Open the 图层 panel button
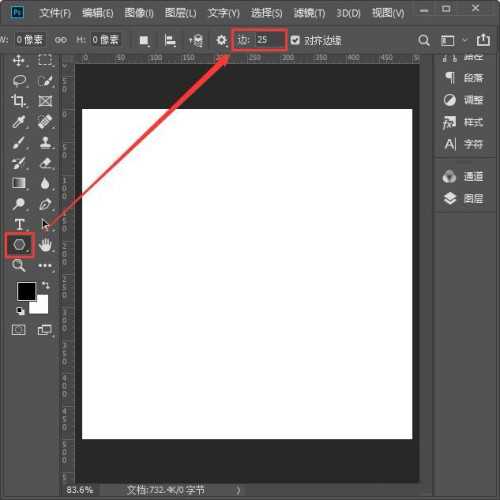The height and width of the screenshot is (500, 500). tap(464, 199)
